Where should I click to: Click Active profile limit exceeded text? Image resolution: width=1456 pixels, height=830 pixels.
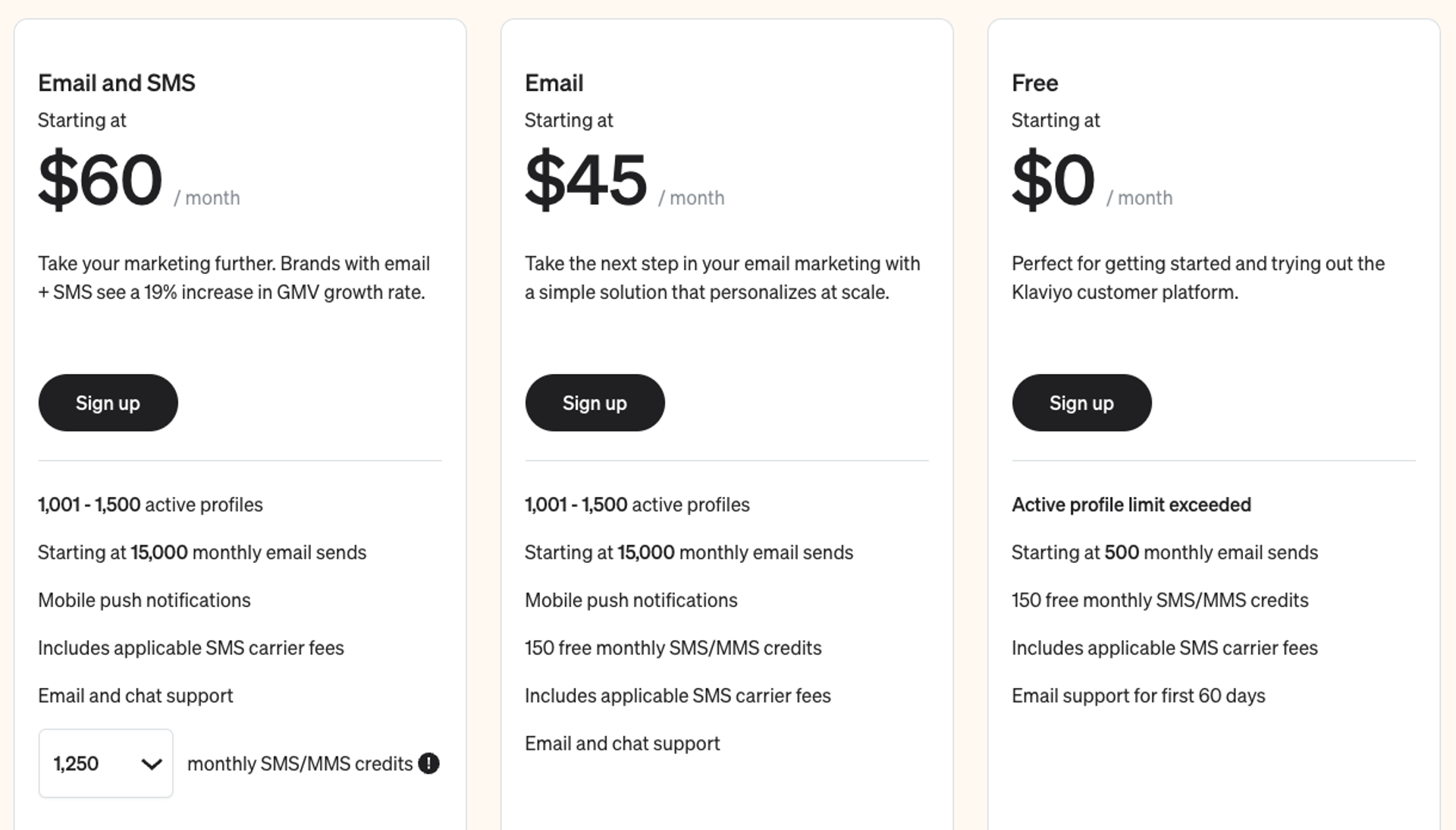tap(1131, 504)
